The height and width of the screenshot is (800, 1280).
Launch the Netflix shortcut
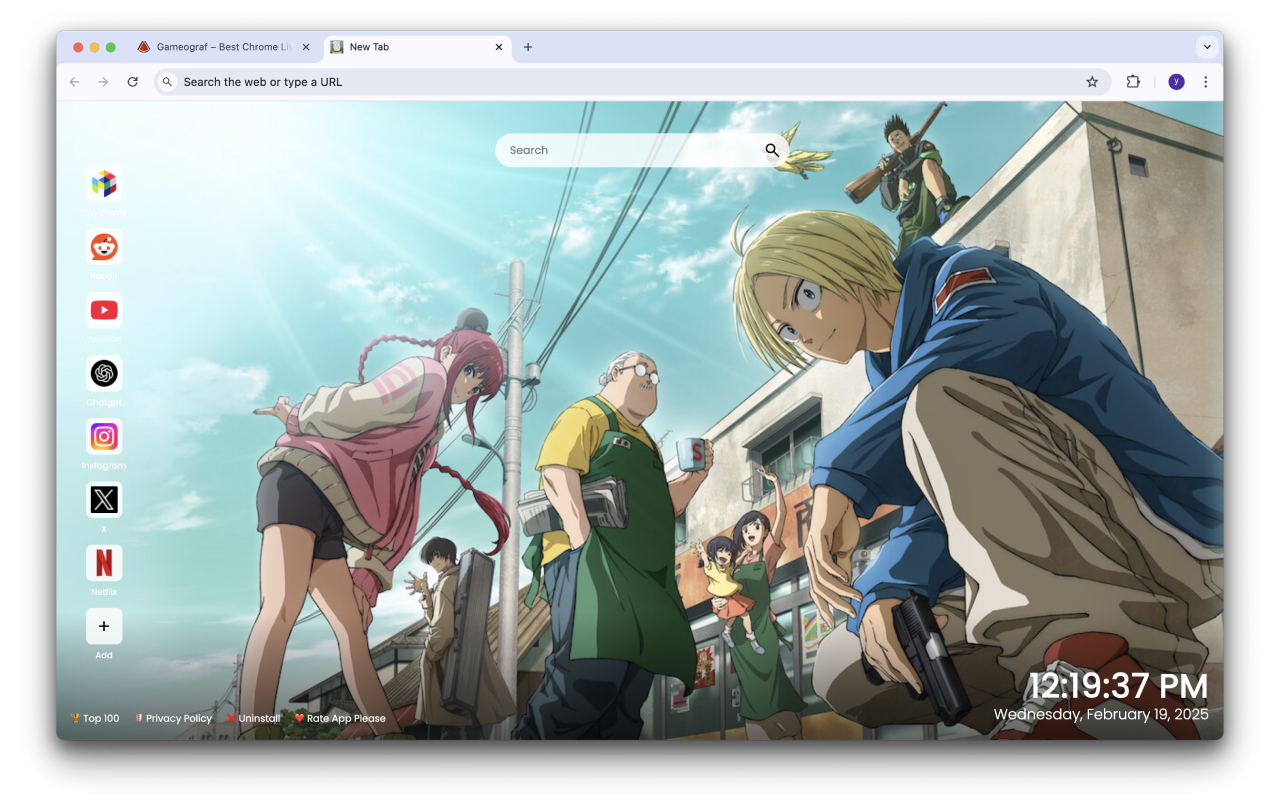(104, 563)
